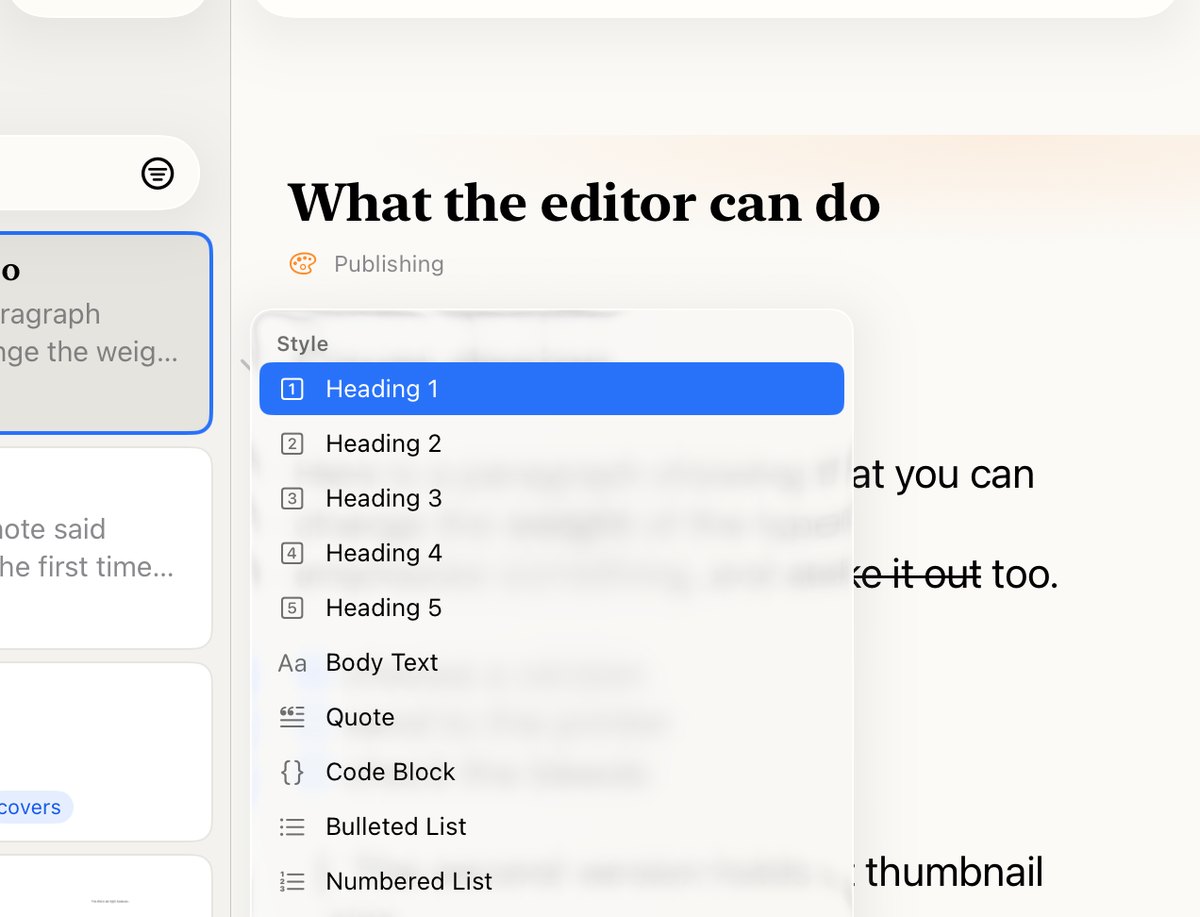Select the Heading 2 style
This screenshot has width=1200, height=917.
point(552,444)
